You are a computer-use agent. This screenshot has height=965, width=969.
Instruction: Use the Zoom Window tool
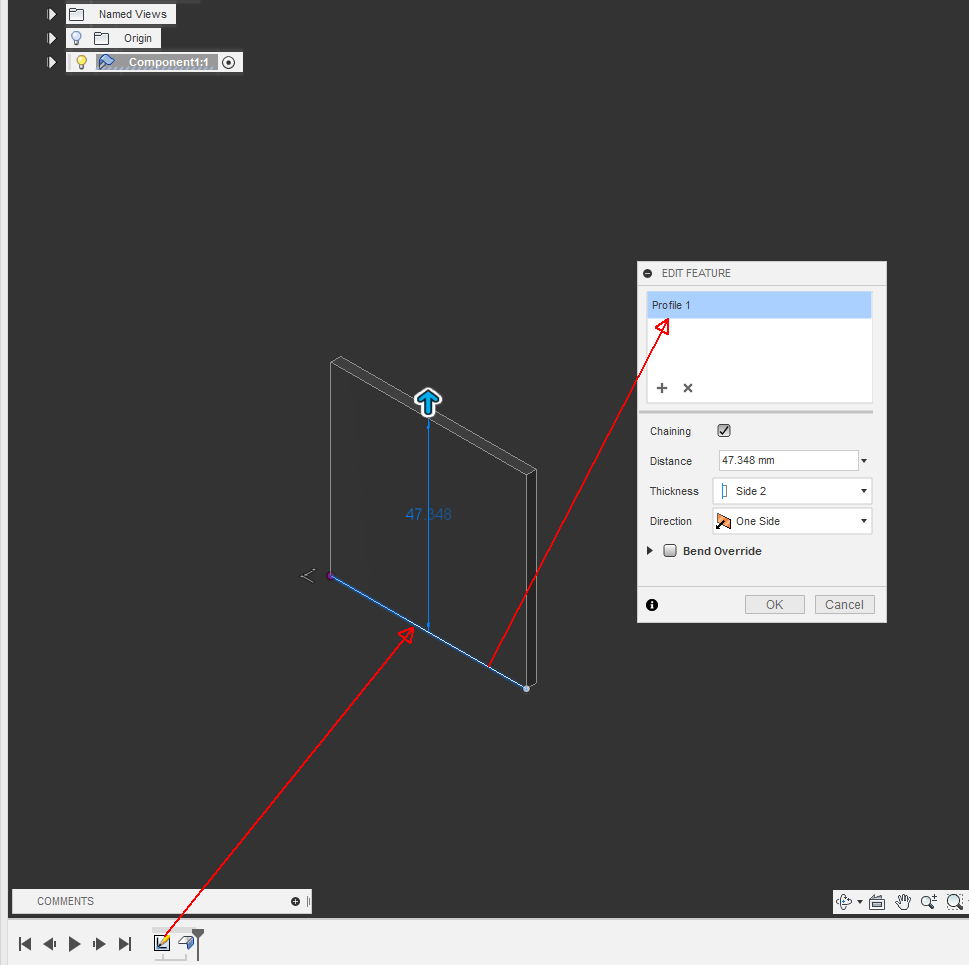pyautogui.click(x=954, y=901)
